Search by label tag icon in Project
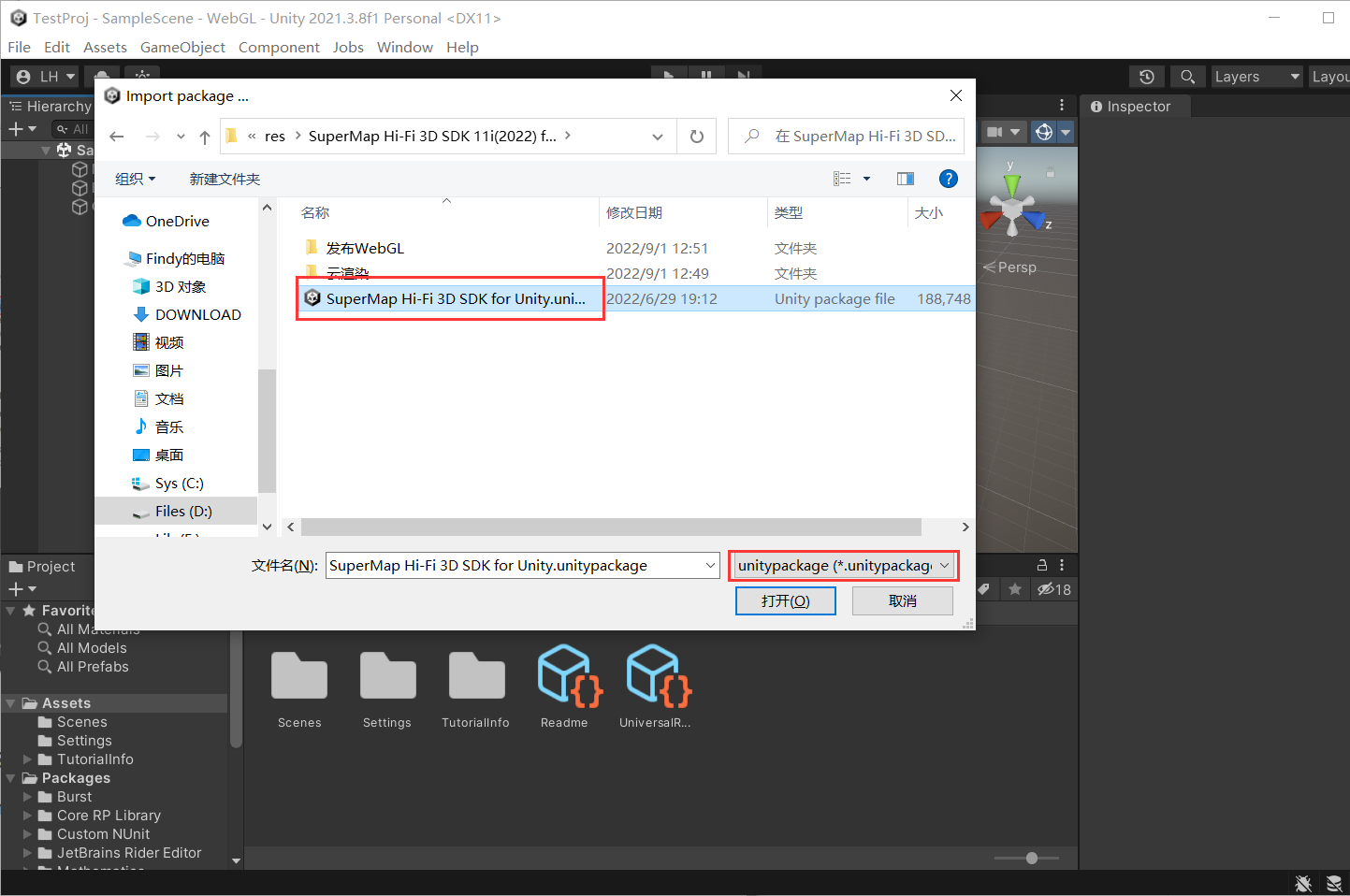1350x896 pixels. [984, 589]
